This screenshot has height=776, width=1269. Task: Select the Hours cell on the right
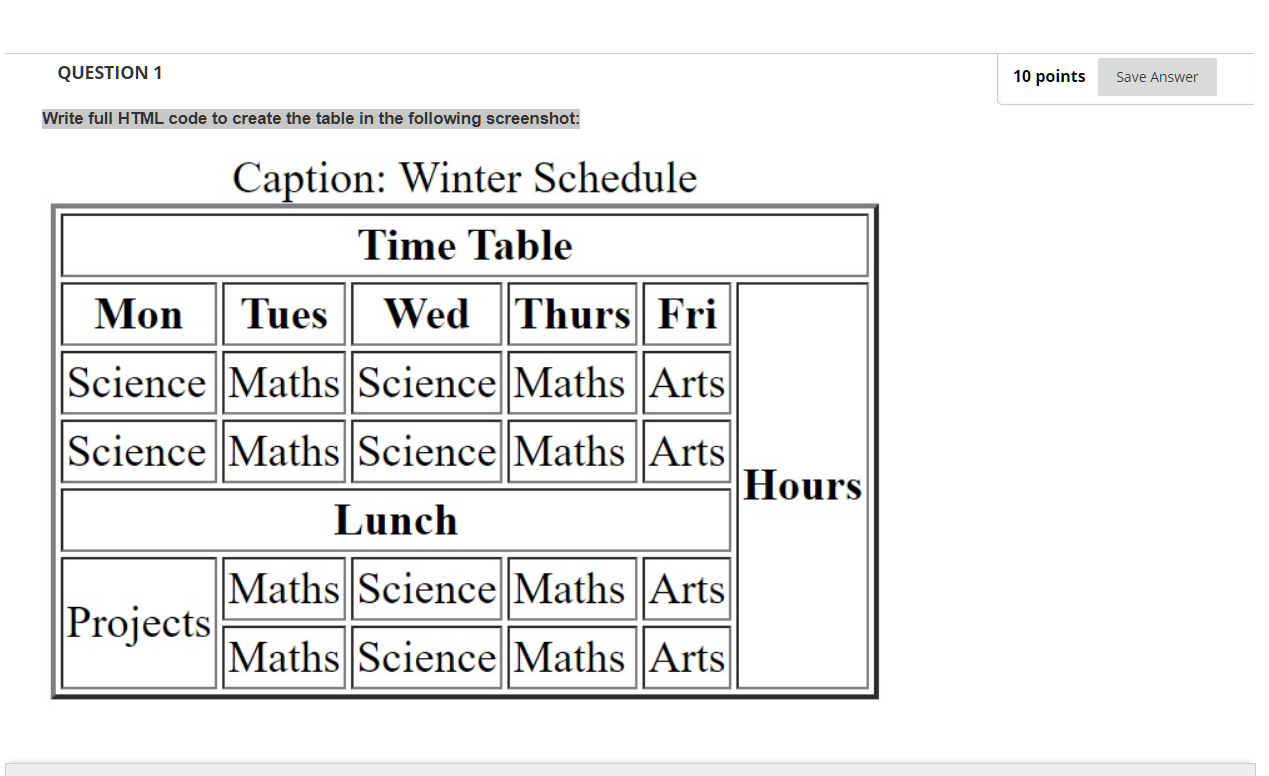(x=802, y=486)
